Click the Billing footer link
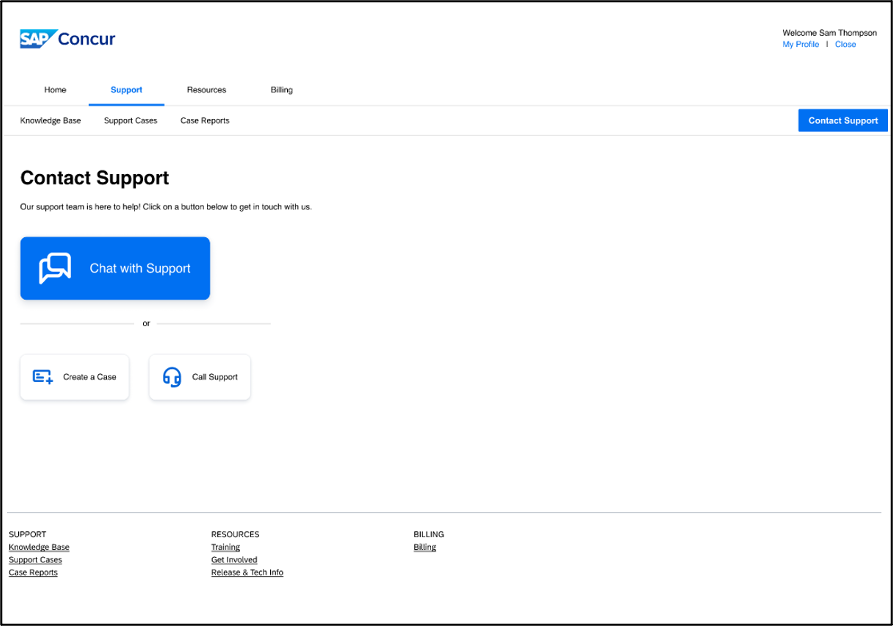This screenshot has height=626, width=894. point(424,547)
